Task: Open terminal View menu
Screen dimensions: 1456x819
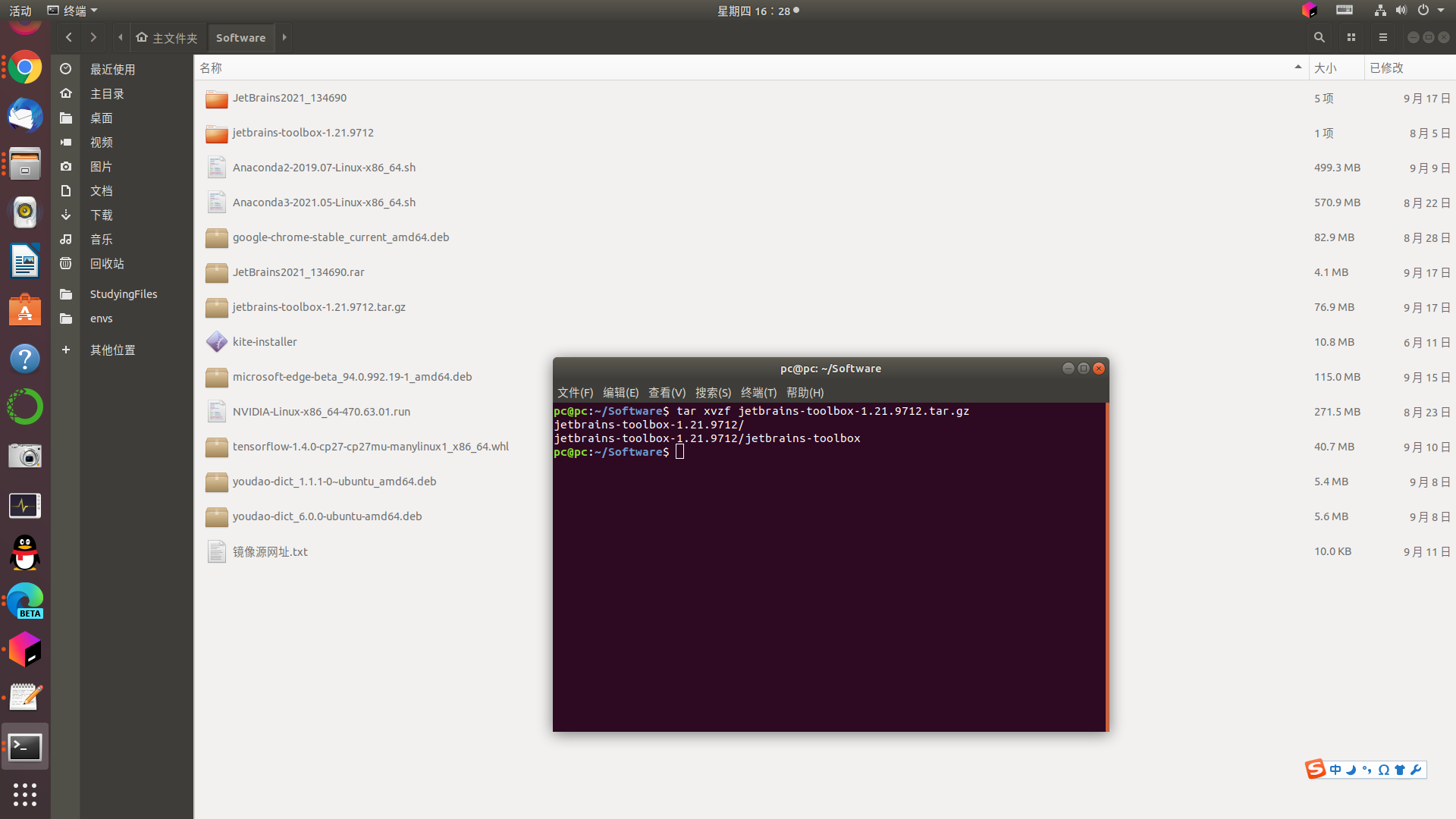Action: click(x=667, y=393)
